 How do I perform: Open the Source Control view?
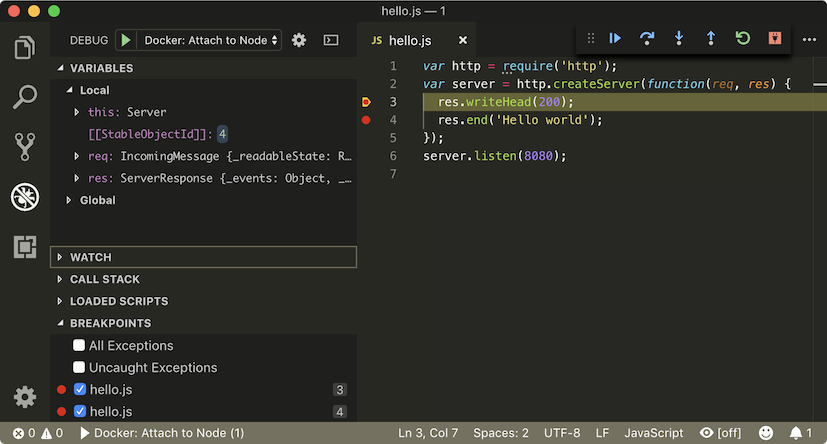(25, 146)
